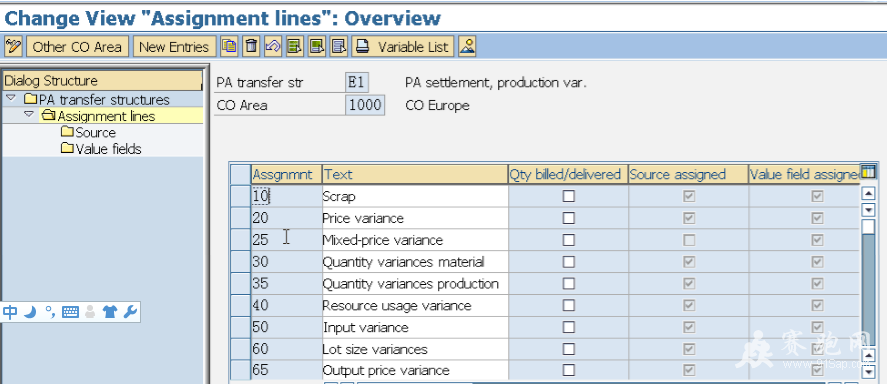Viewport: 890px width, 384px height.
Task: Collapse Assignment lines tree node
Action: pyautogui.click(x=28, y=115)
